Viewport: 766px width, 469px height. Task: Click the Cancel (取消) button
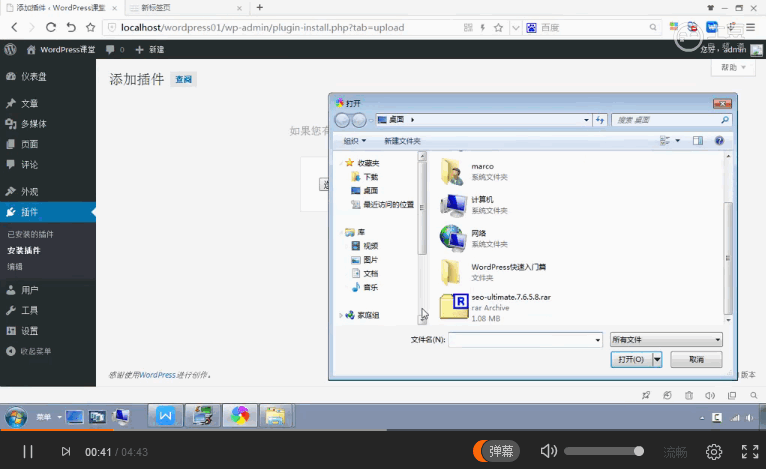(696, 360)
